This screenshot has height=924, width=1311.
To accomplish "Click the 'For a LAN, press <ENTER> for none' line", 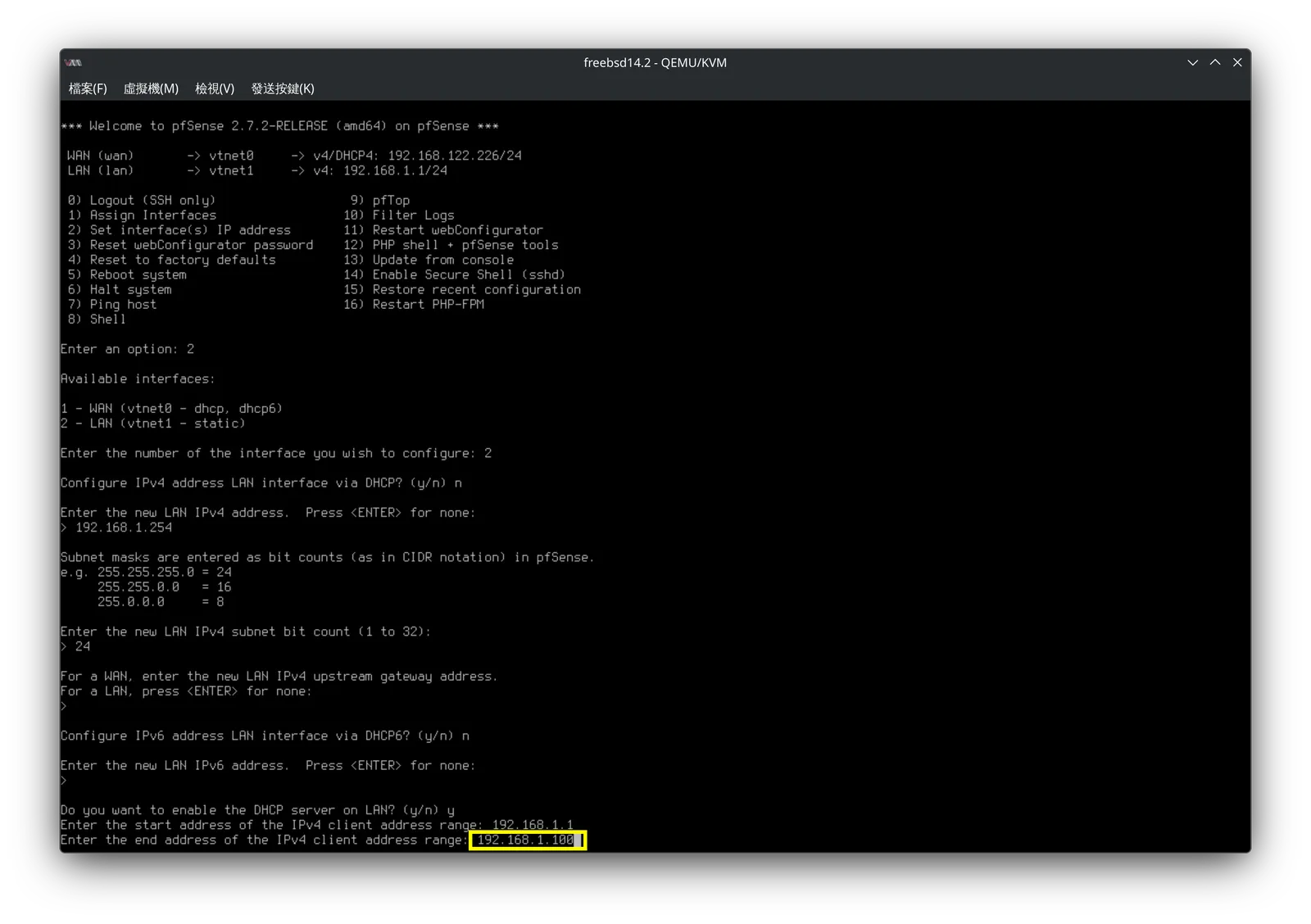I will (186, 691).
